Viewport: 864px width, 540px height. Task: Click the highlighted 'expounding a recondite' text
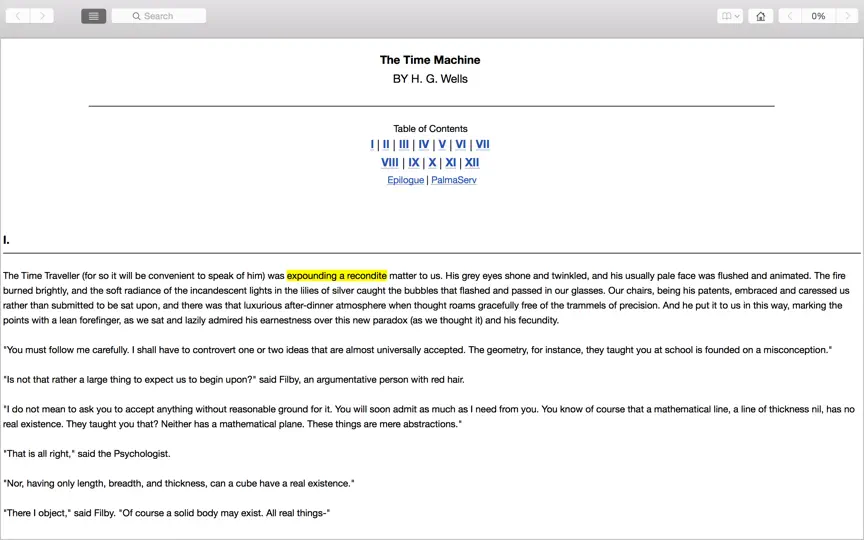click(x=337, y=276)
